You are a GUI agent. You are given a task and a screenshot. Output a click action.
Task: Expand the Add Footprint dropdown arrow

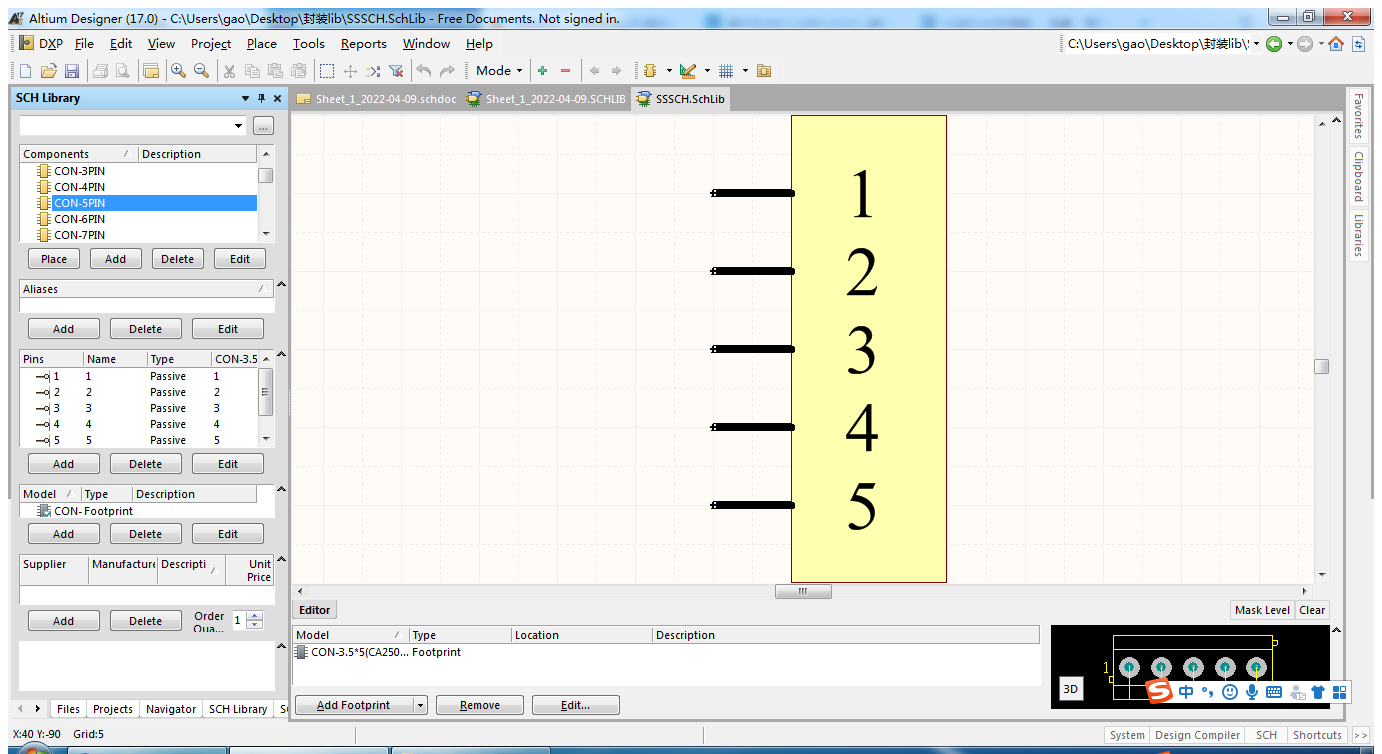coord(420,705)
